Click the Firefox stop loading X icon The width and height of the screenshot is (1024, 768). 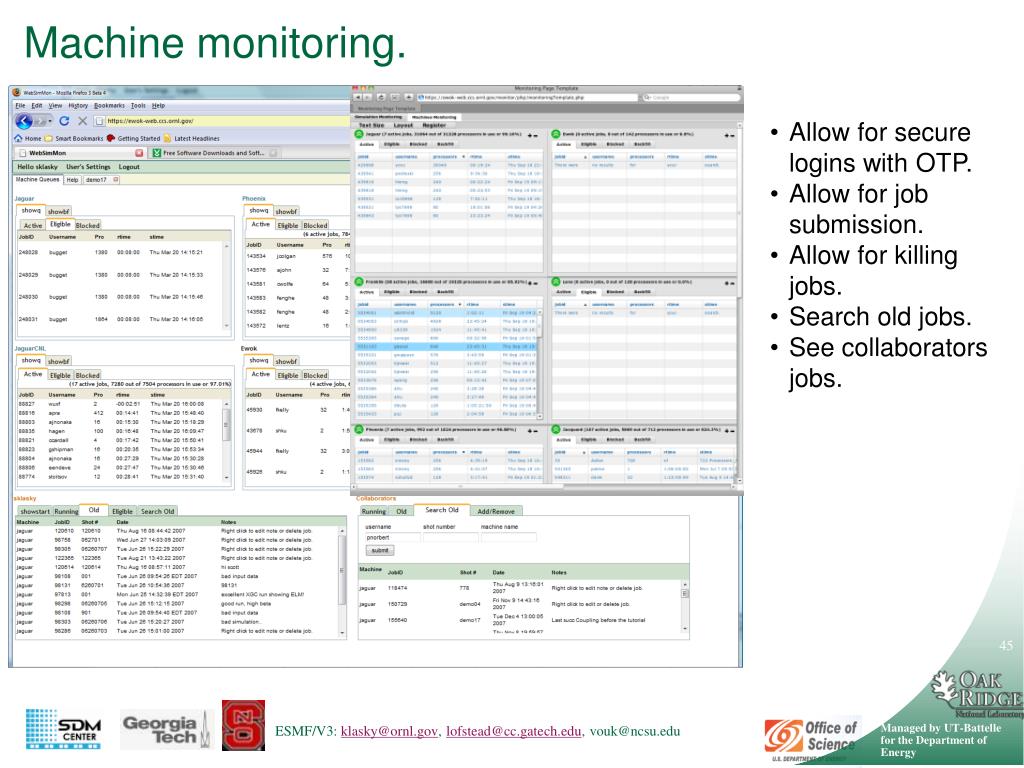click(82, 121)
